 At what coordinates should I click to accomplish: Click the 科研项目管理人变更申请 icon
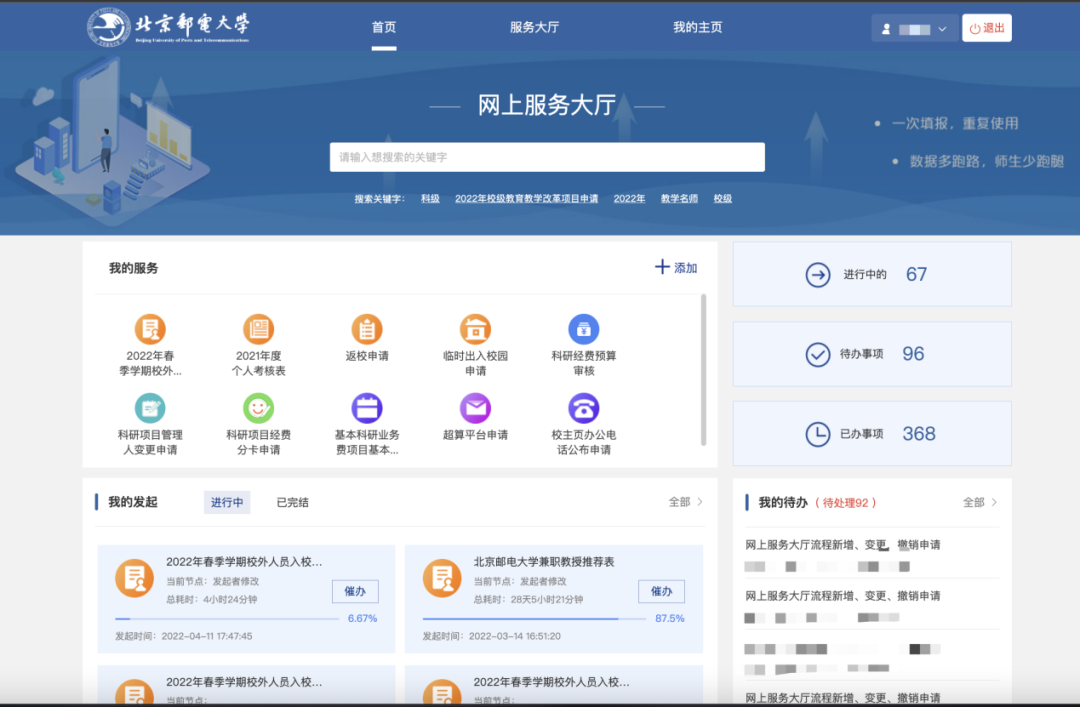pyautogui.click(x=150, y=408)
